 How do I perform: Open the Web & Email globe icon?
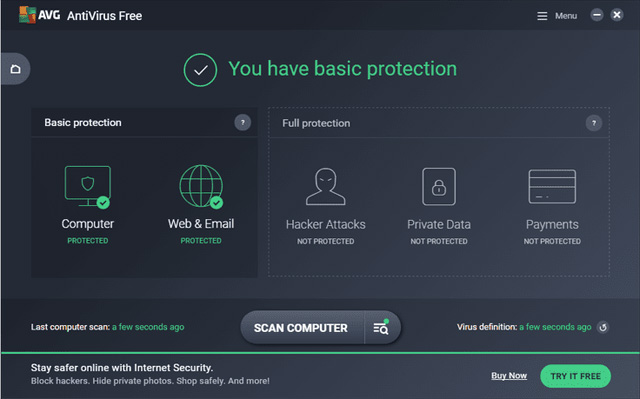pos(201,186)
